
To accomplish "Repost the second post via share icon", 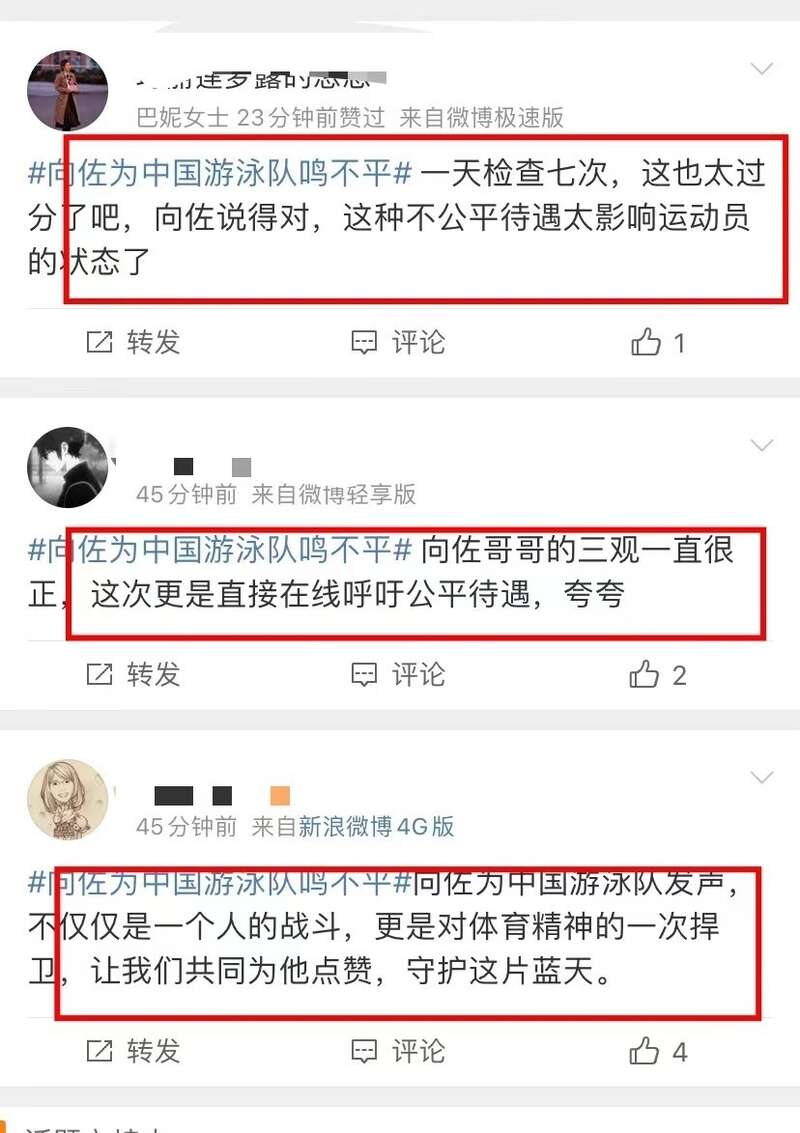I will click(x=99, y=674).
